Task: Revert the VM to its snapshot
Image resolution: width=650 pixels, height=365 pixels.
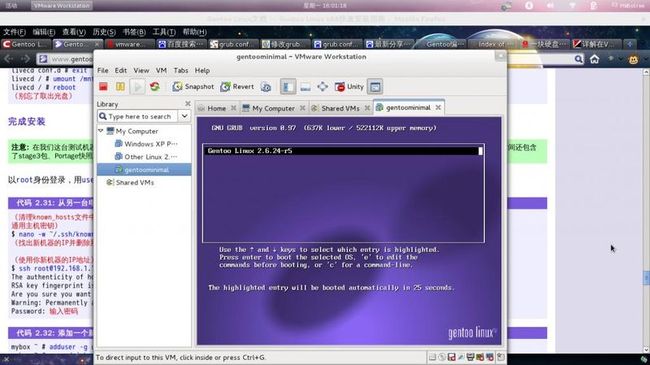Action: click(x=237, y=86)
